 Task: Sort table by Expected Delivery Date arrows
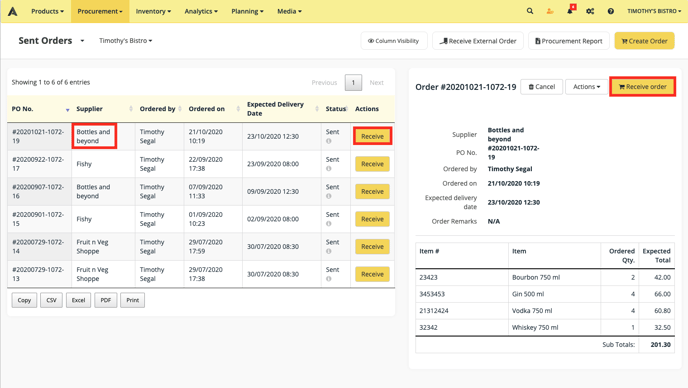[x=317, y=109]
